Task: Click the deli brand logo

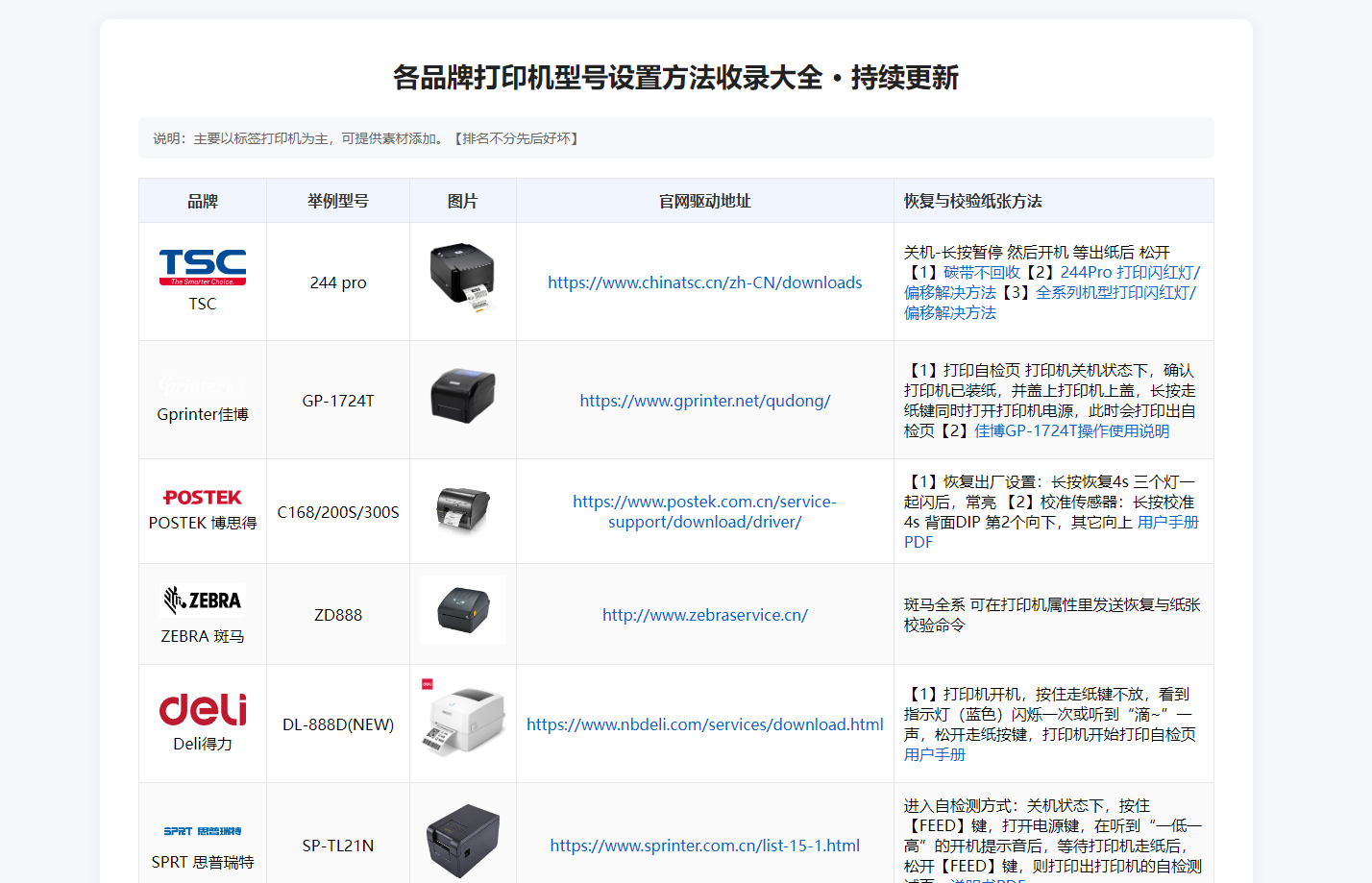Action: tap(203, 709)
